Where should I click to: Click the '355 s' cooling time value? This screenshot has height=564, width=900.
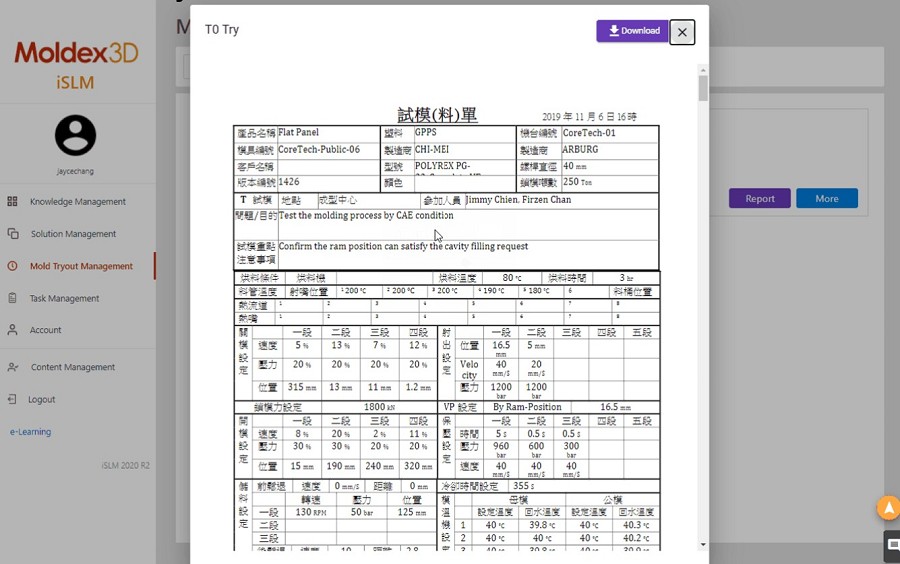click(523, 486)
